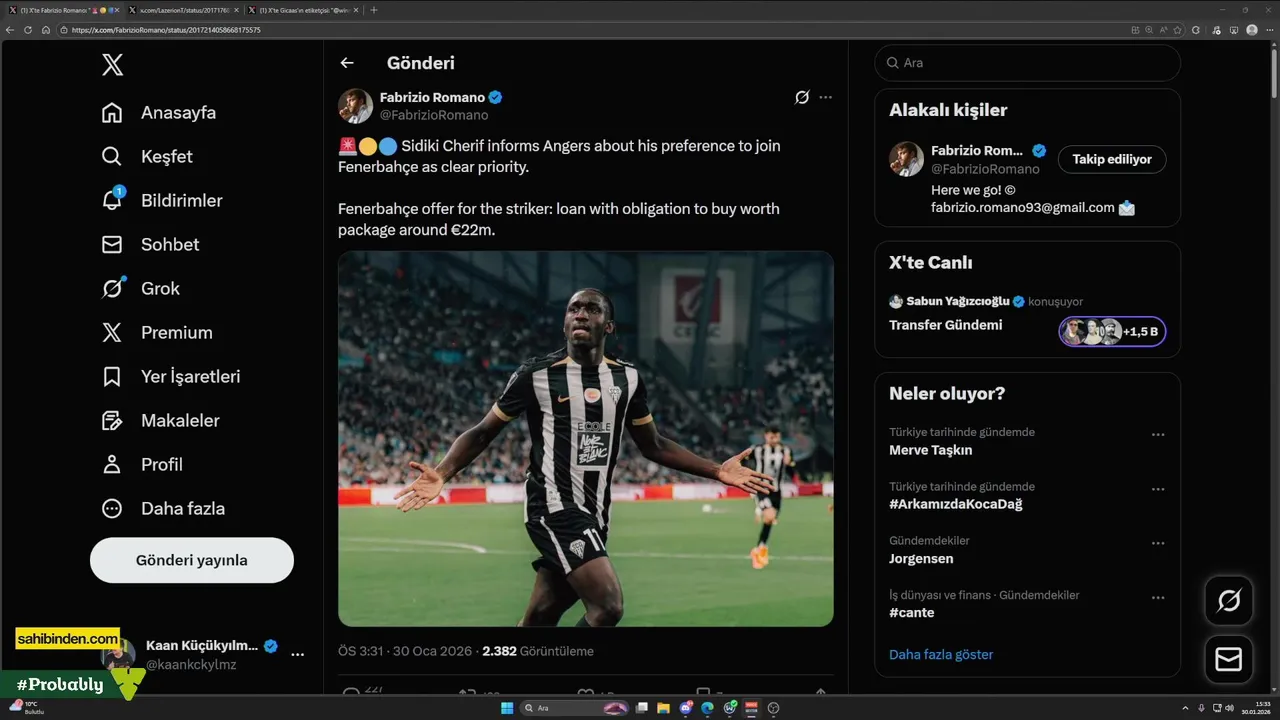Open the floating Grok button

(1229, 601)
